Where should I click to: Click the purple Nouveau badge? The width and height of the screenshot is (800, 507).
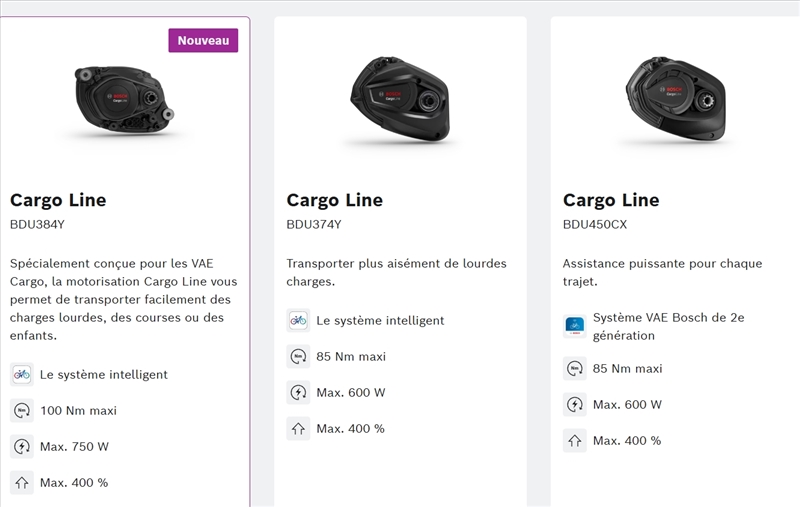tap(203, 41)
